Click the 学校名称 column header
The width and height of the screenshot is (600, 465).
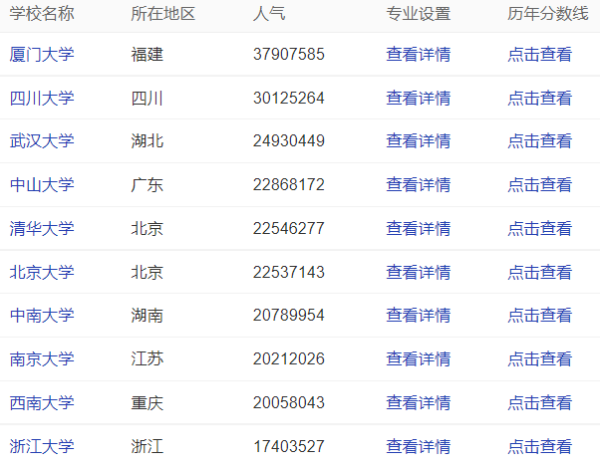[x=42, y=14]
